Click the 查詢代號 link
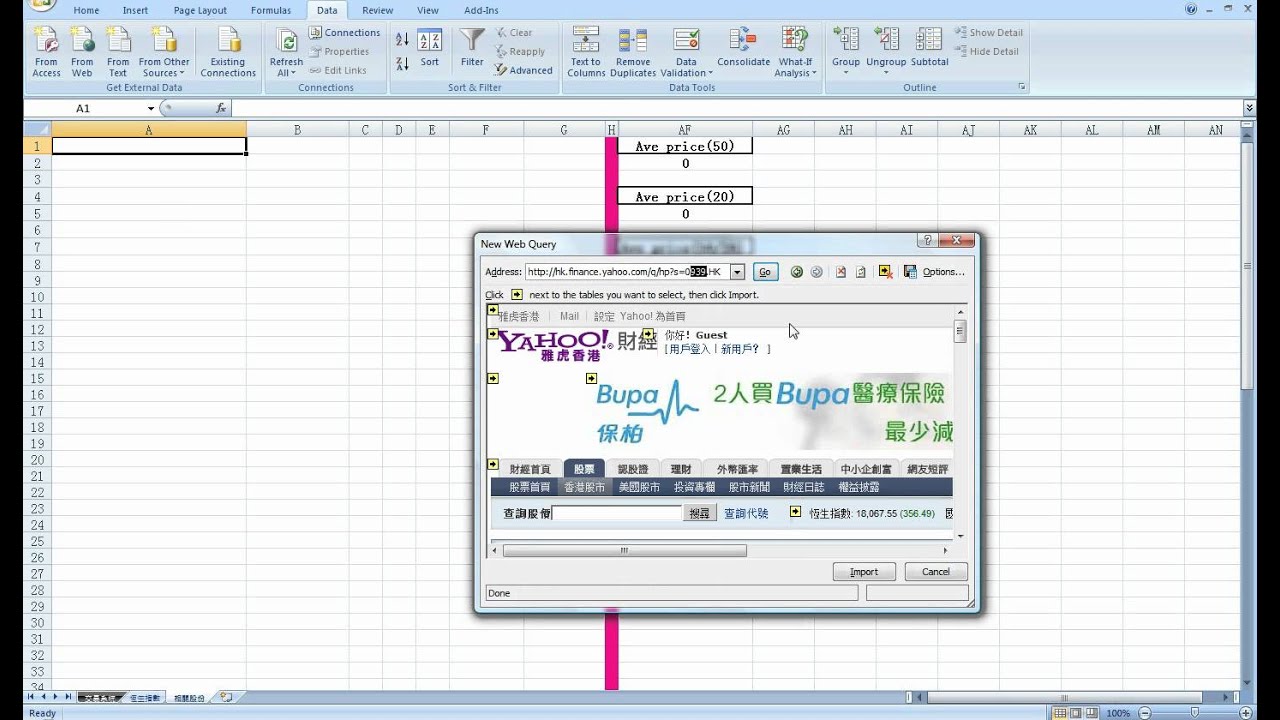This screenshot has width=1280, height=720. pyautogui.click(x=746, y=513)
